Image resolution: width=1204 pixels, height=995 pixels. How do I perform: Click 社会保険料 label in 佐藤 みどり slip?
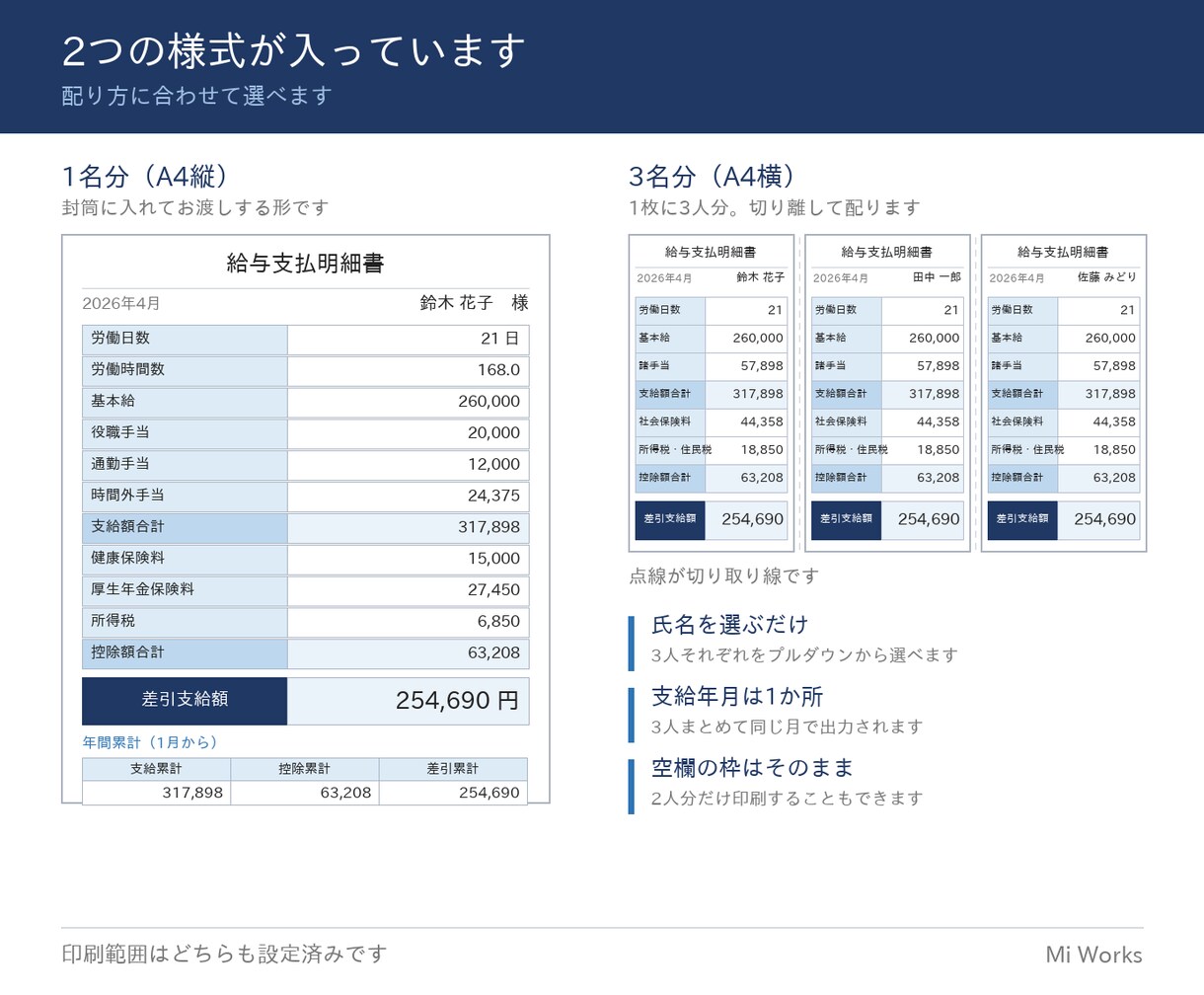[1022, 421]
